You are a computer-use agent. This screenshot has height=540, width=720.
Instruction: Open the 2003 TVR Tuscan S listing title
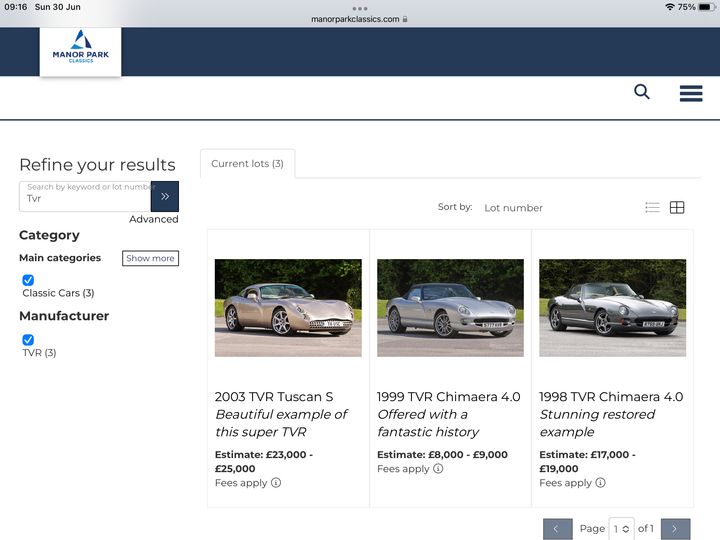point(274,397)
